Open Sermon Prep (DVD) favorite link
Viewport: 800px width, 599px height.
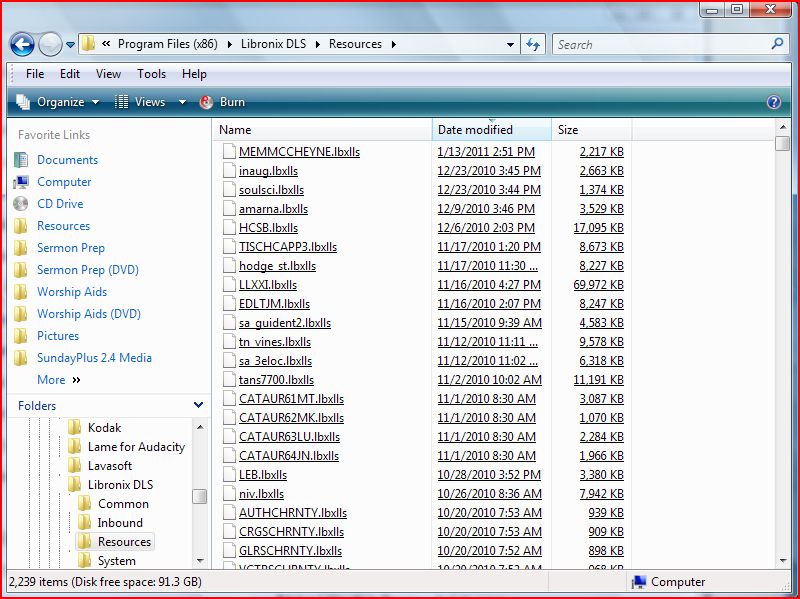[88, 269]
